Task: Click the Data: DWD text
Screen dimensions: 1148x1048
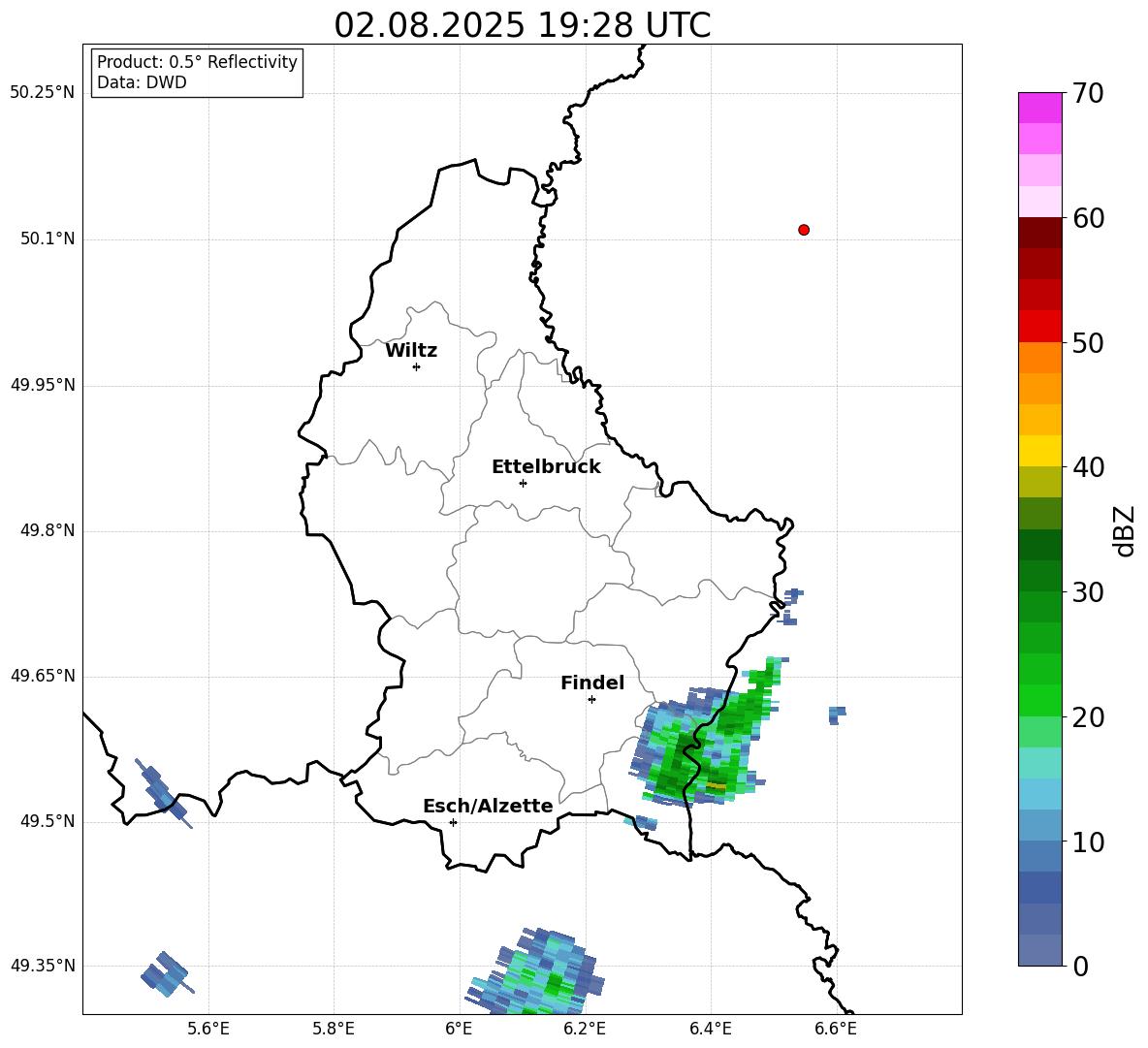Action: tap(142, 82)
